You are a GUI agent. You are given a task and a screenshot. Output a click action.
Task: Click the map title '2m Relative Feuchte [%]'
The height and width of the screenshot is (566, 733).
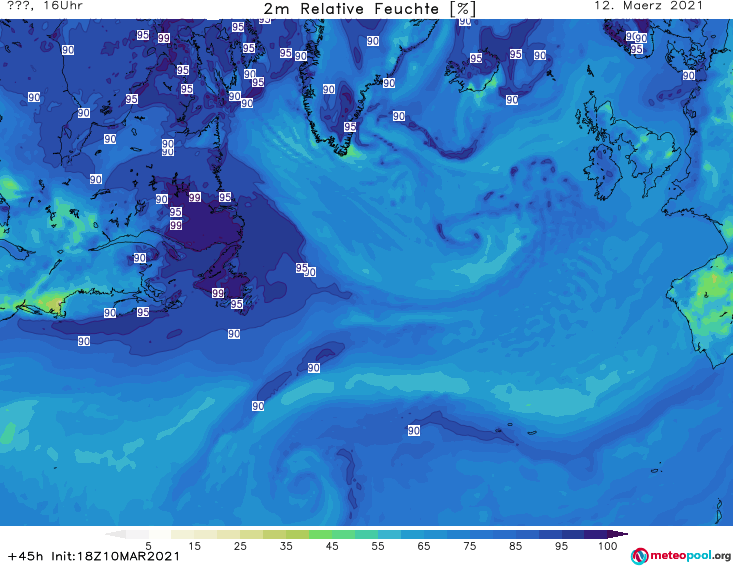369,9
